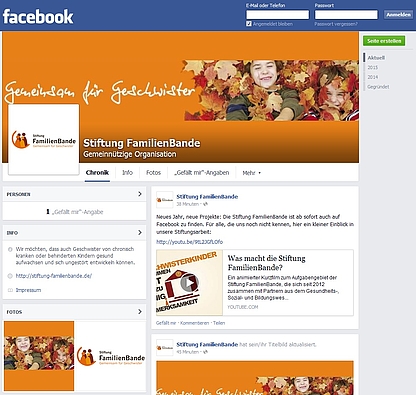Play the YouTube video preview
This screenshot has width=416, height=395.
189,283
